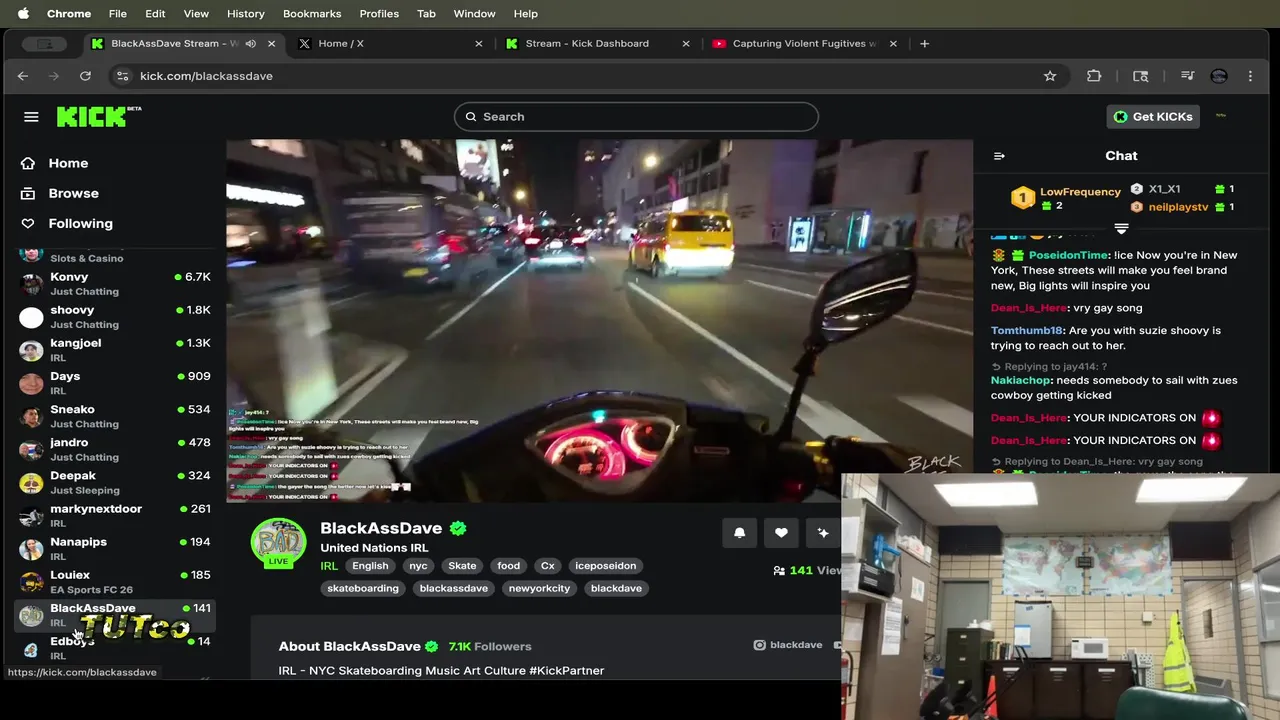The image size is (1280, 720).
Task: Open shoovy's channel in the sidebar
Action: [116, 317]
